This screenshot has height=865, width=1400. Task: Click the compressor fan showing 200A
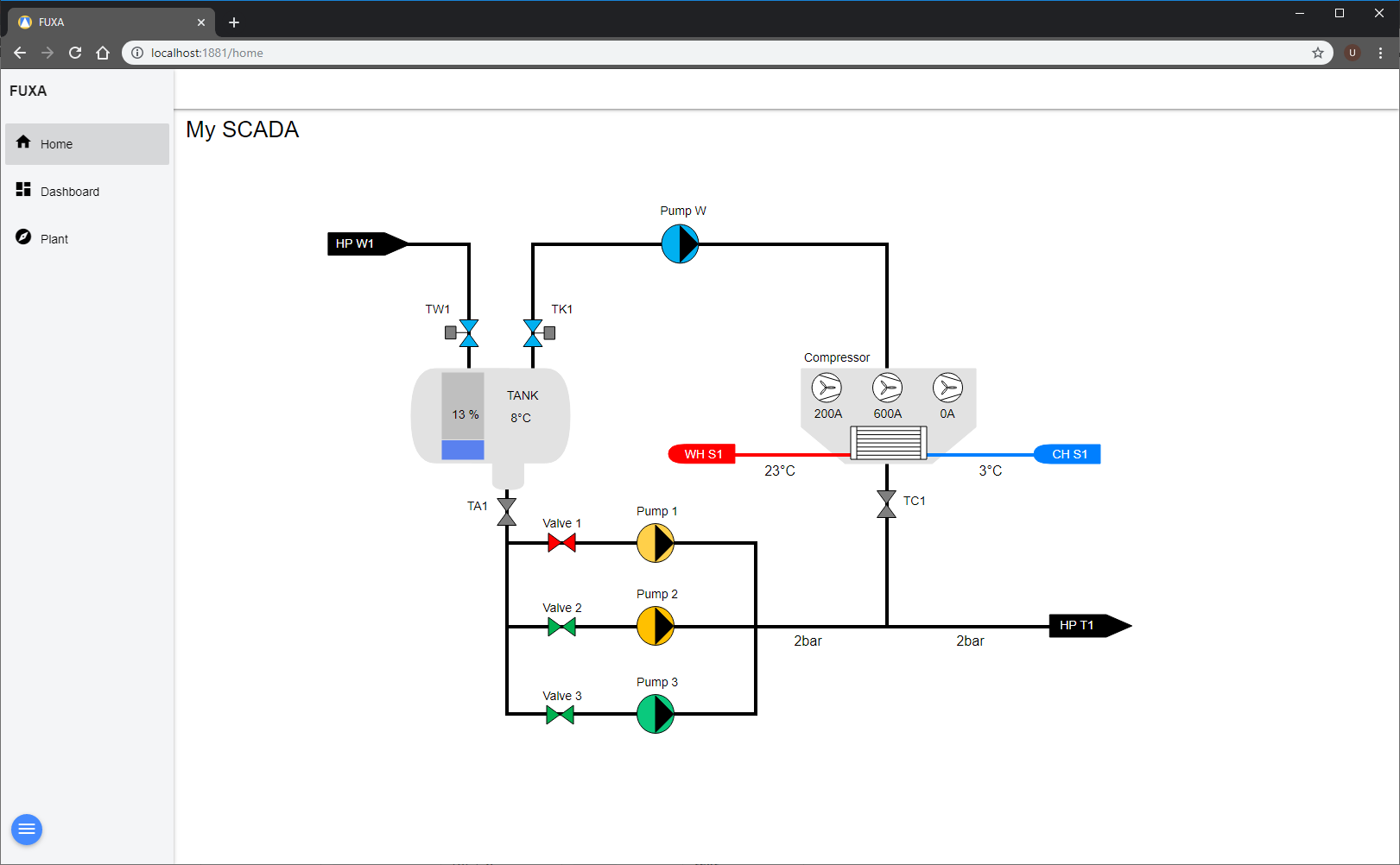coord(827,388)
